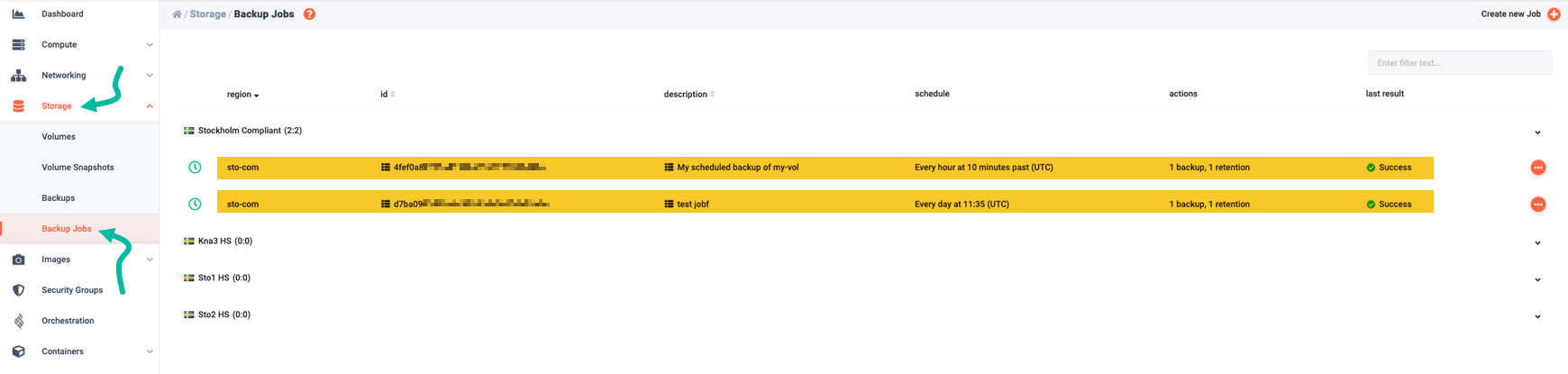Screen dimensions: 1568x374
Task: Click the Sto2 HS (0:0) group label
Action: tap(224, 315)
